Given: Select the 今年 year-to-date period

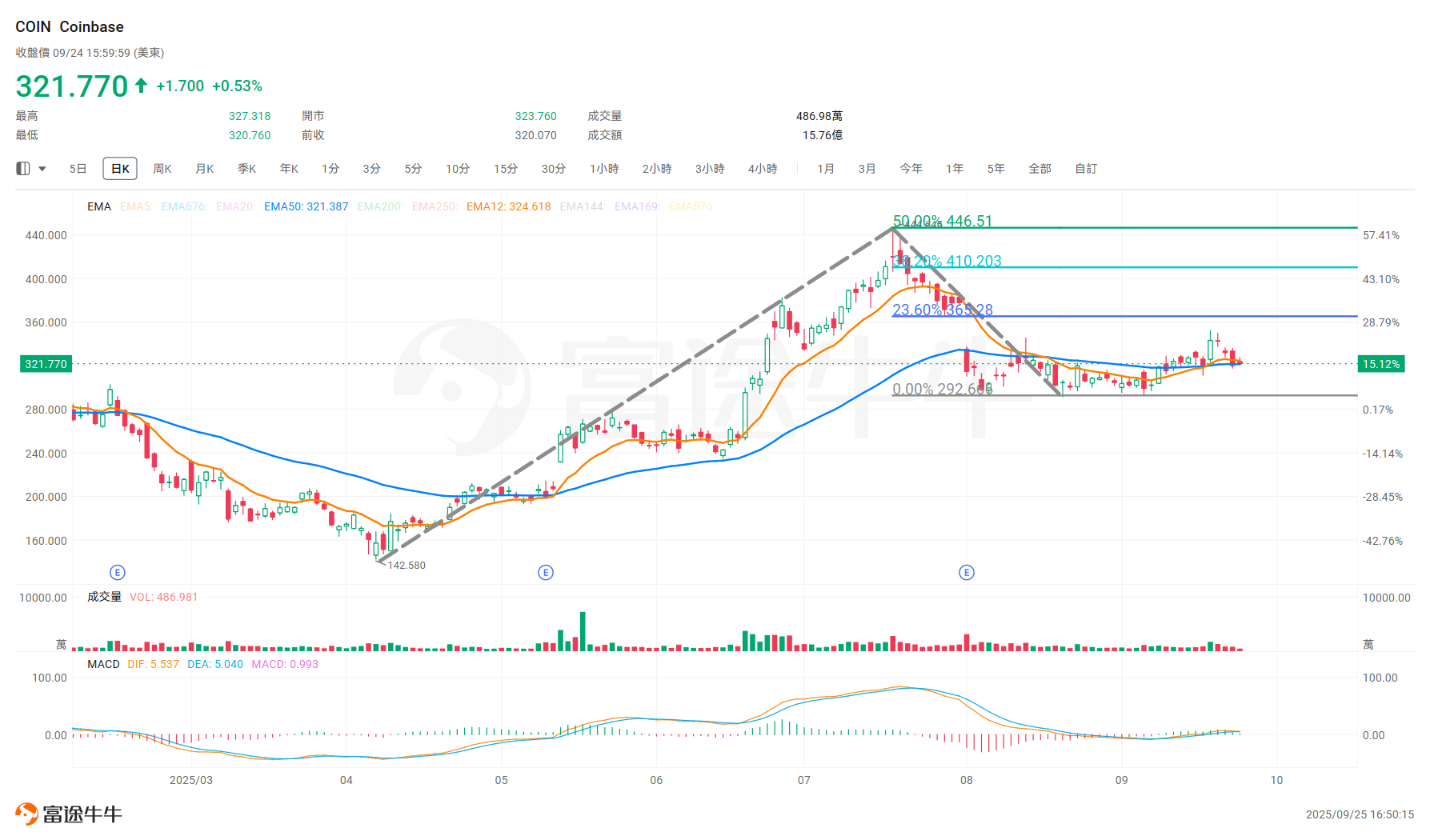Looking at the screenshot, I should 910,168.
